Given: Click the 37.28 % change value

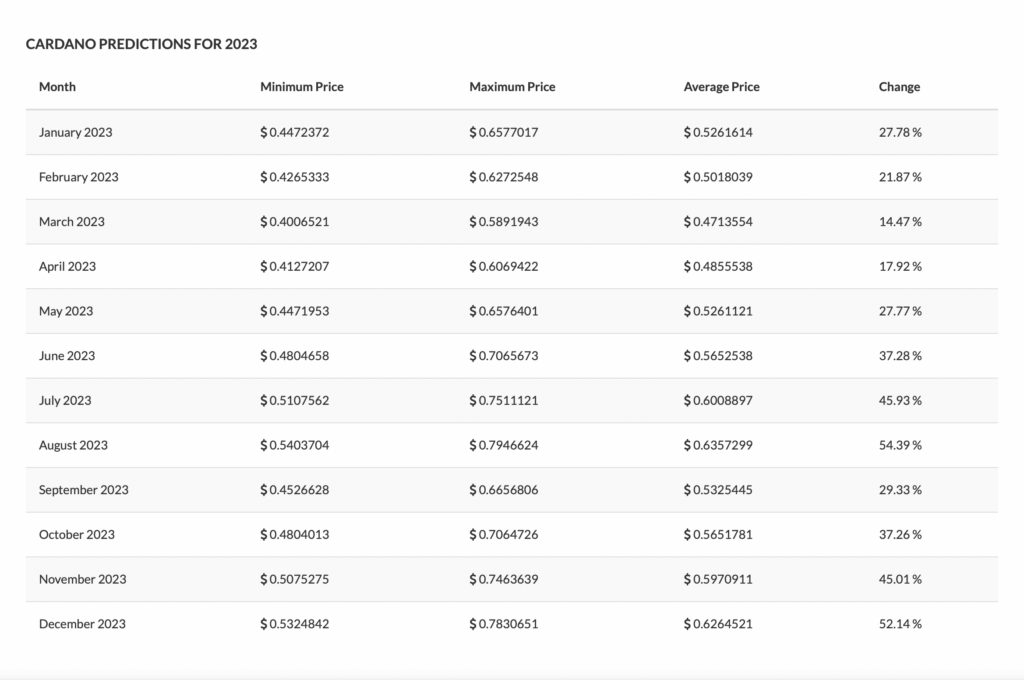Looking at the screenshot, I should click(900, 355).
